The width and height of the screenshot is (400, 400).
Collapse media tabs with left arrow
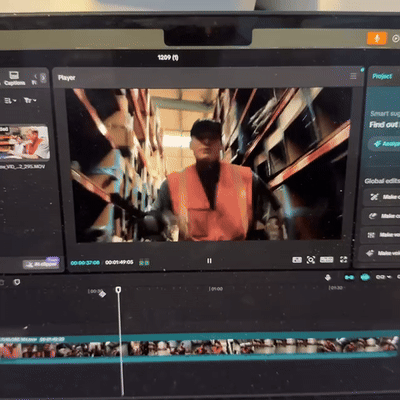click(x=35, y=76)
